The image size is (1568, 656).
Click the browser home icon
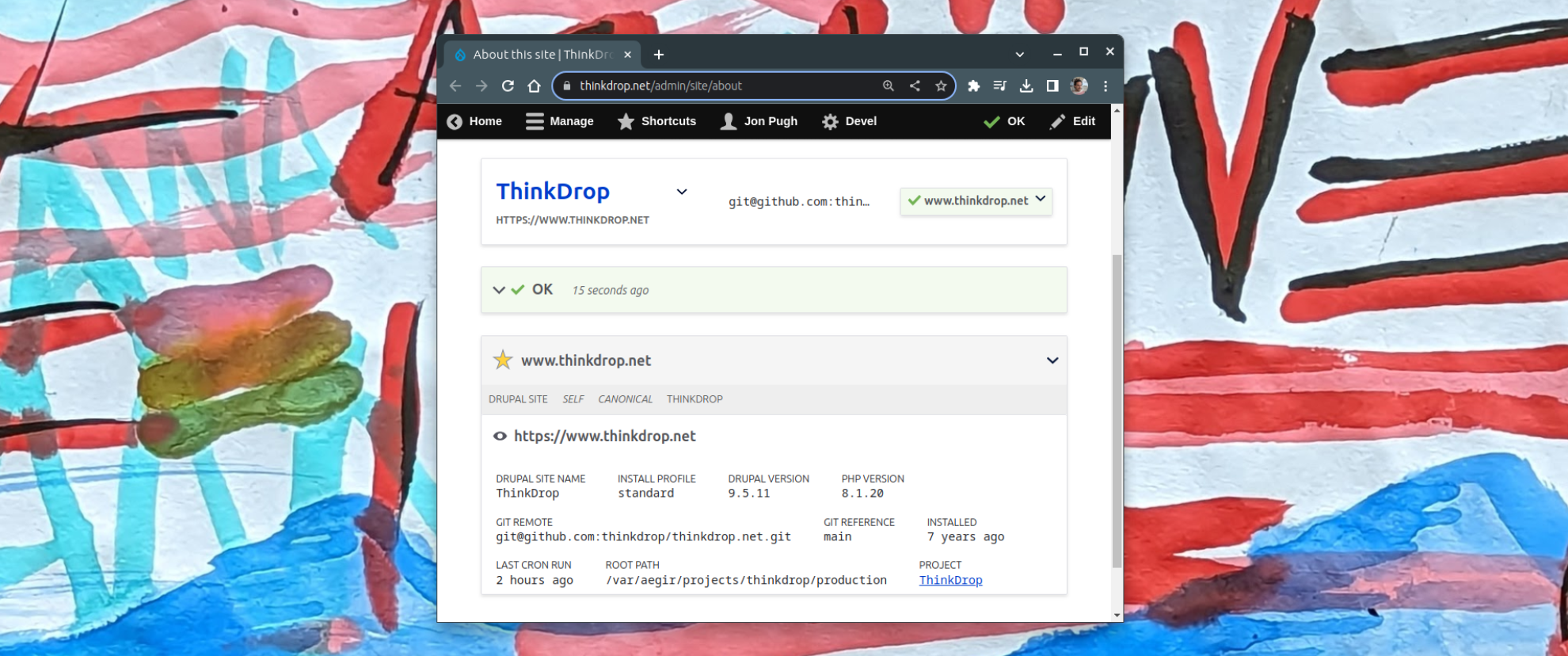tap(535, 86)
